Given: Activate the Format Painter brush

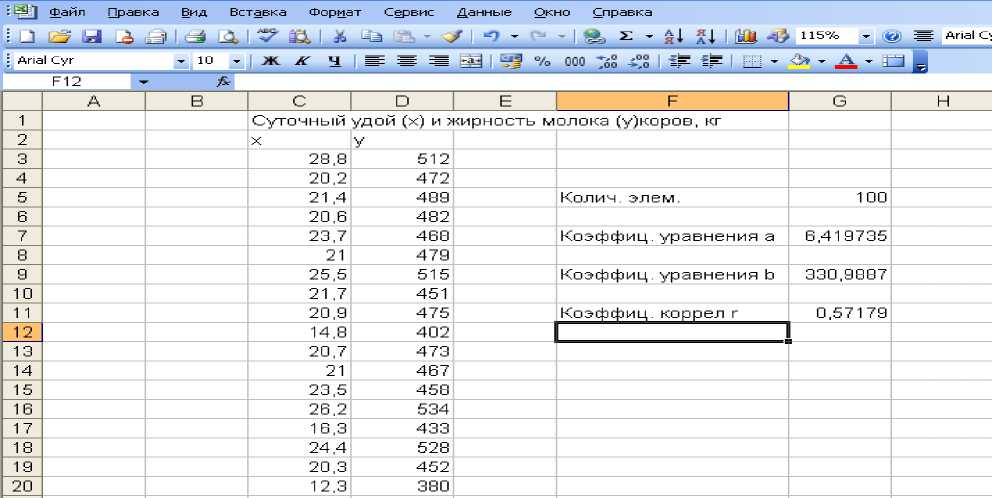Looking at the screenshot, I should pos(452,36).
